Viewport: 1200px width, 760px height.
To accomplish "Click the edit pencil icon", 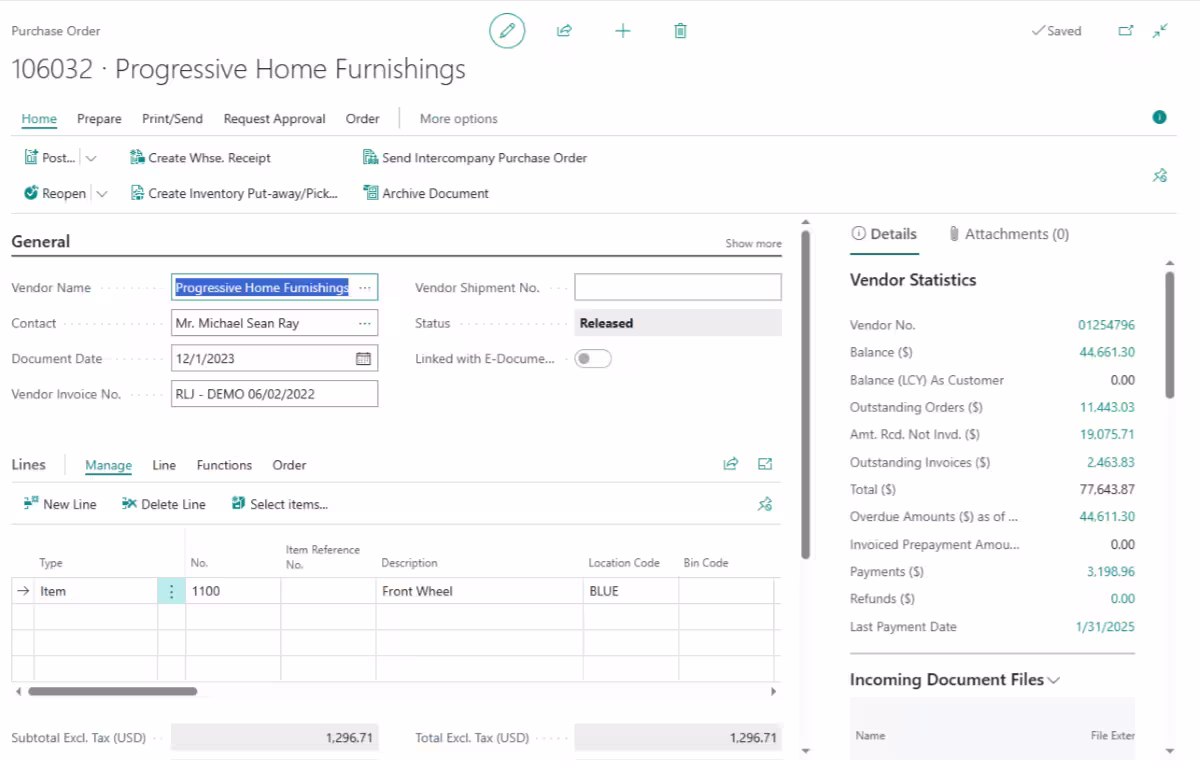I will (507, 31).
